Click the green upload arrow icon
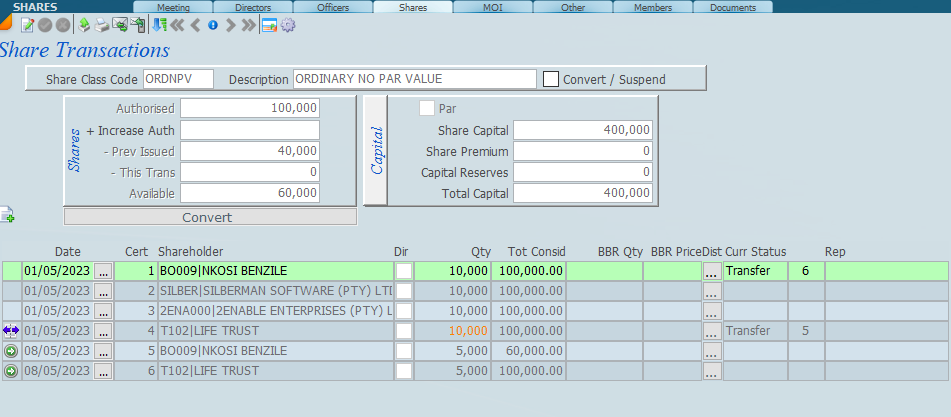The height and width of the screenshot is (417, 951). (84, 25)
